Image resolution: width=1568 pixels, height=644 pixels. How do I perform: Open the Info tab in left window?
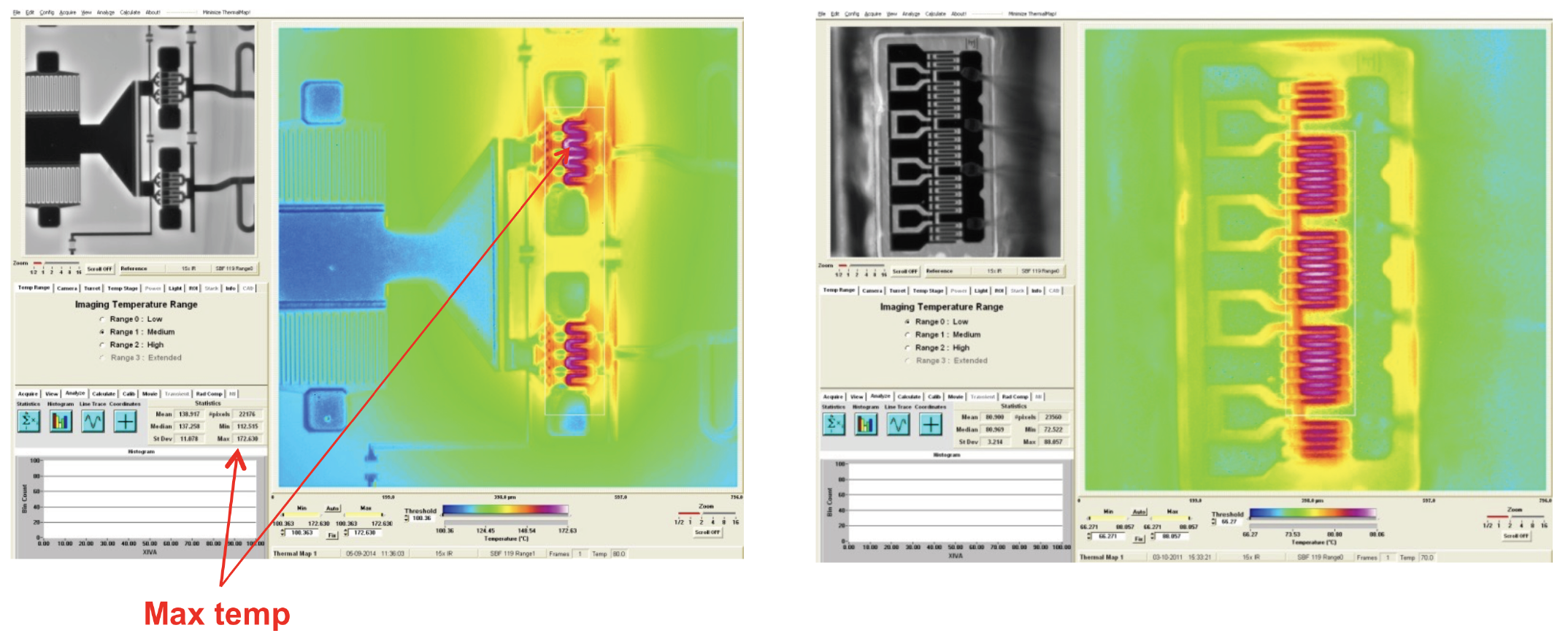point(230,288)
